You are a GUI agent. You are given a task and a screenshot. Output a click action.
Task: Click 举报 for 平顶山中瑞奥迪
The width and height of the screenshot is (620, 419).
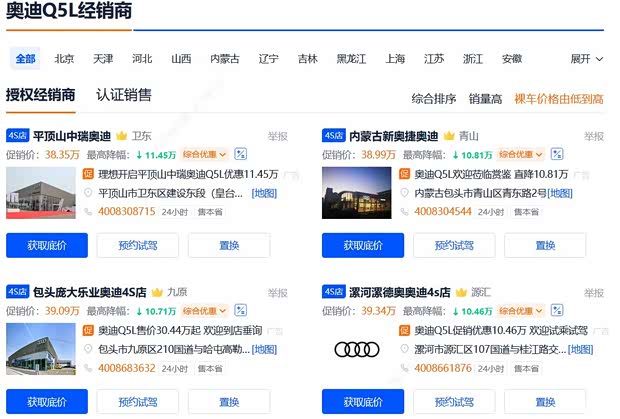pos(278,136)
